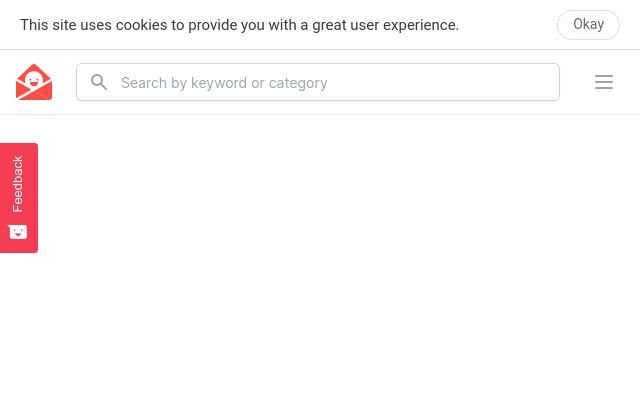Image resolution: width=640 pixels, height=395 pixels.
Task: Accept cookies by clicking Okay
Action: point(588,24)
